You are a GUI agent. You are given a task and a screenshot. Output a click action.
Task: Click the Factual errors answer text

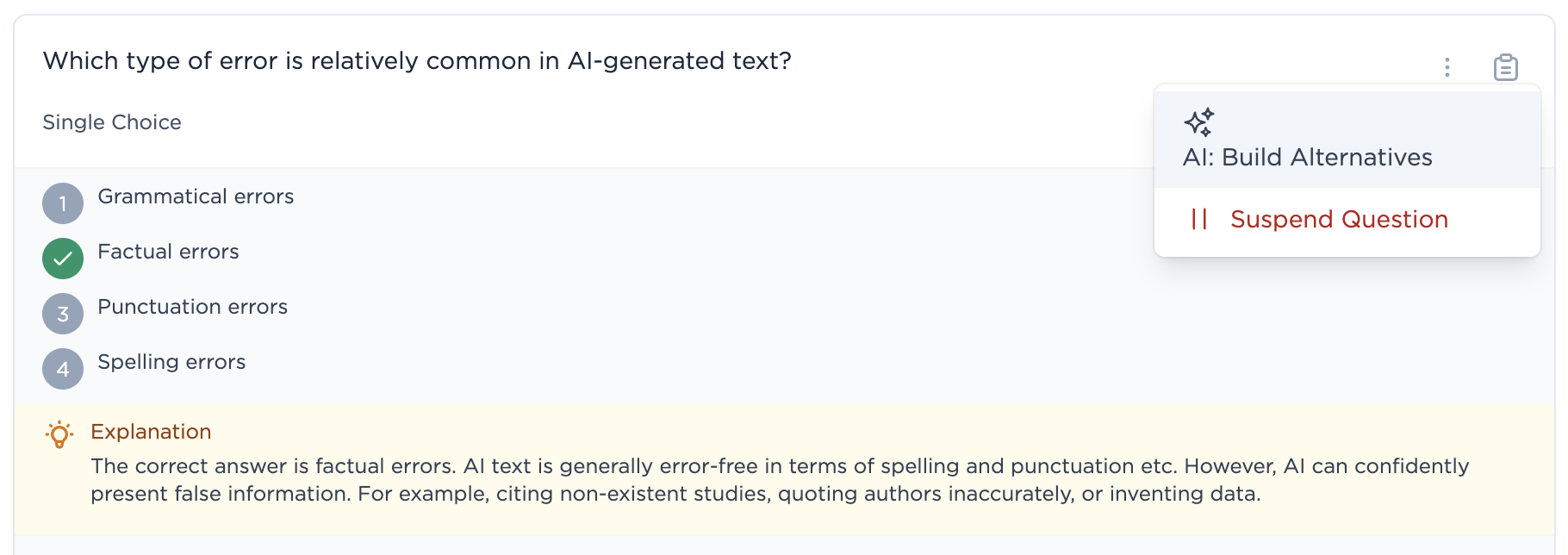(168, 252)
